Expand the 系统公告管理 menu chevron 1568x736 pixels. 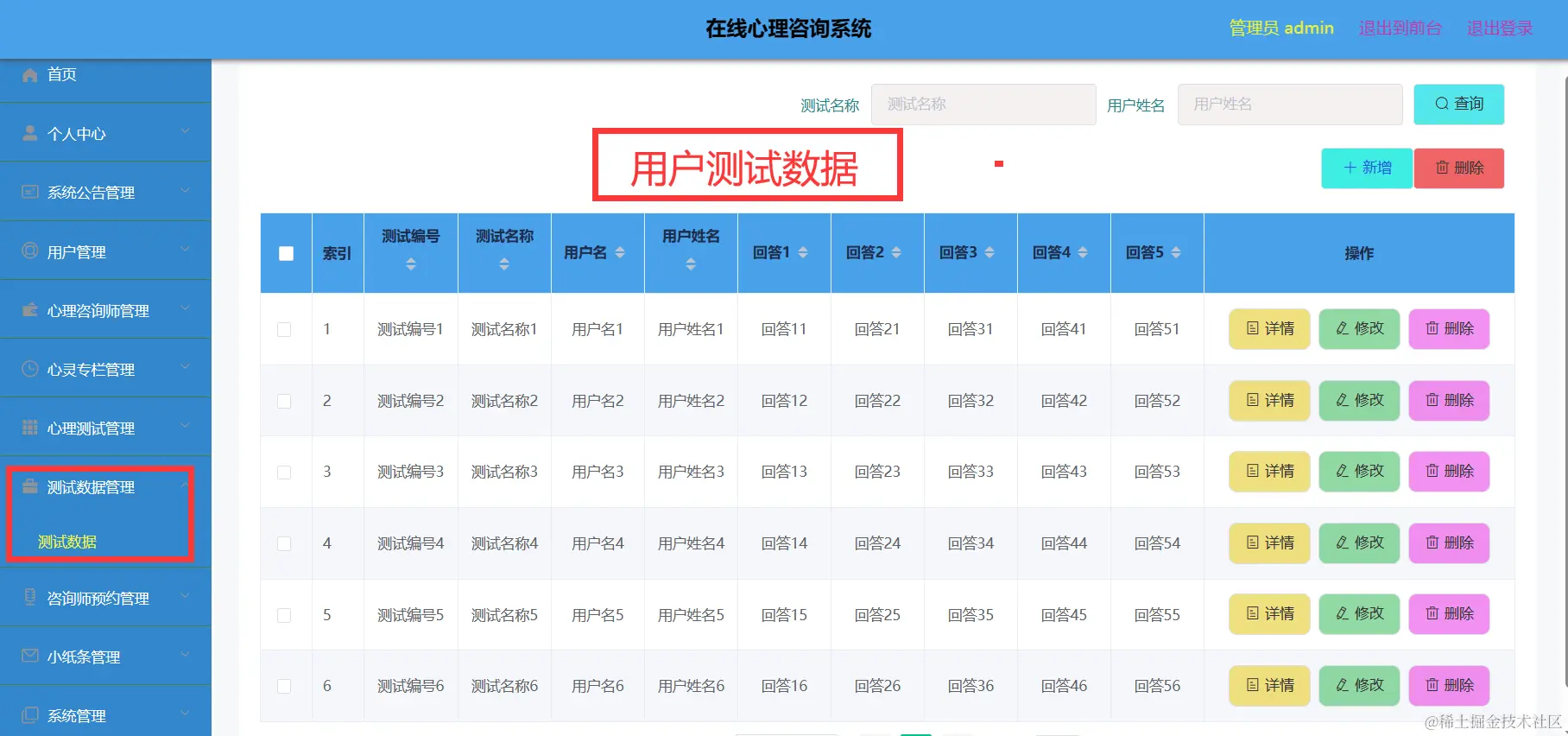(x=185, y=190)
